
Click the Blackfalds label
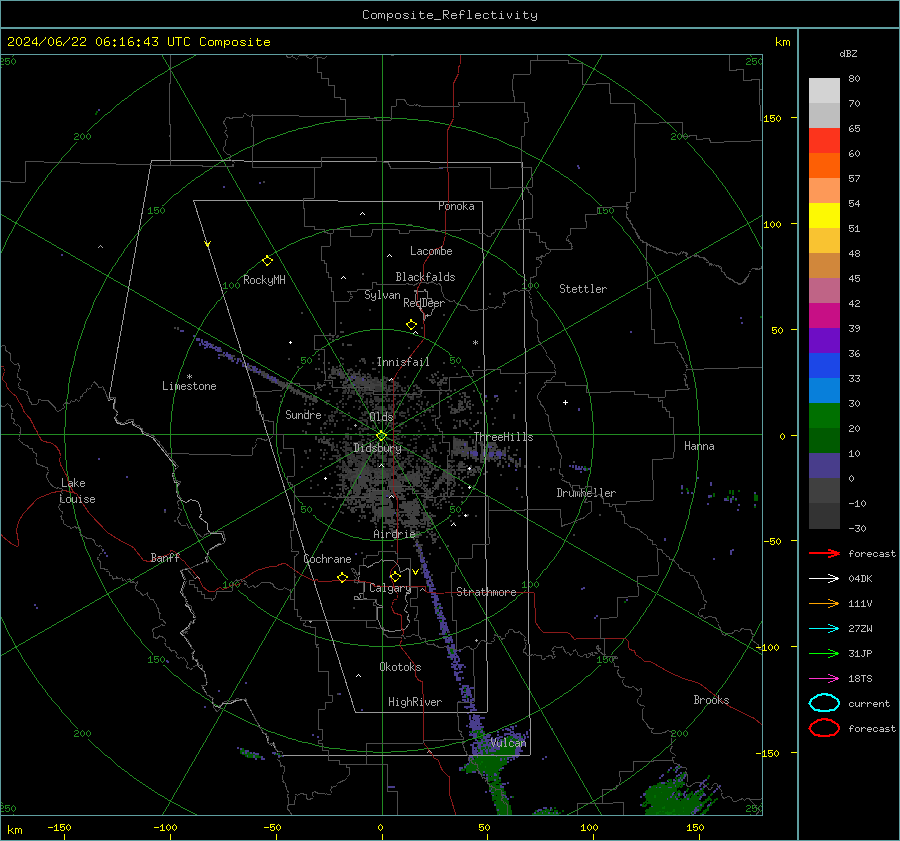[x=425, y=277]
